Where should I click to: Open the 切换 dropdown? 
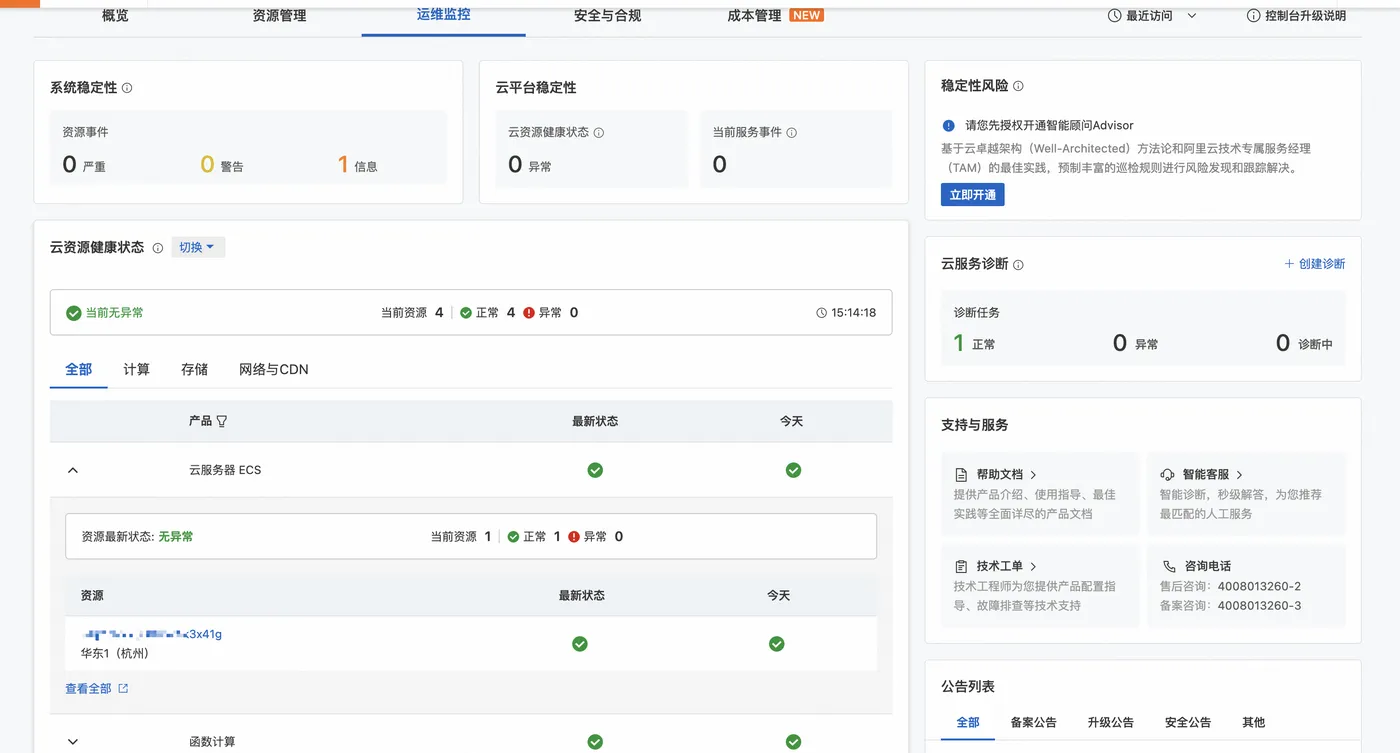197,247
